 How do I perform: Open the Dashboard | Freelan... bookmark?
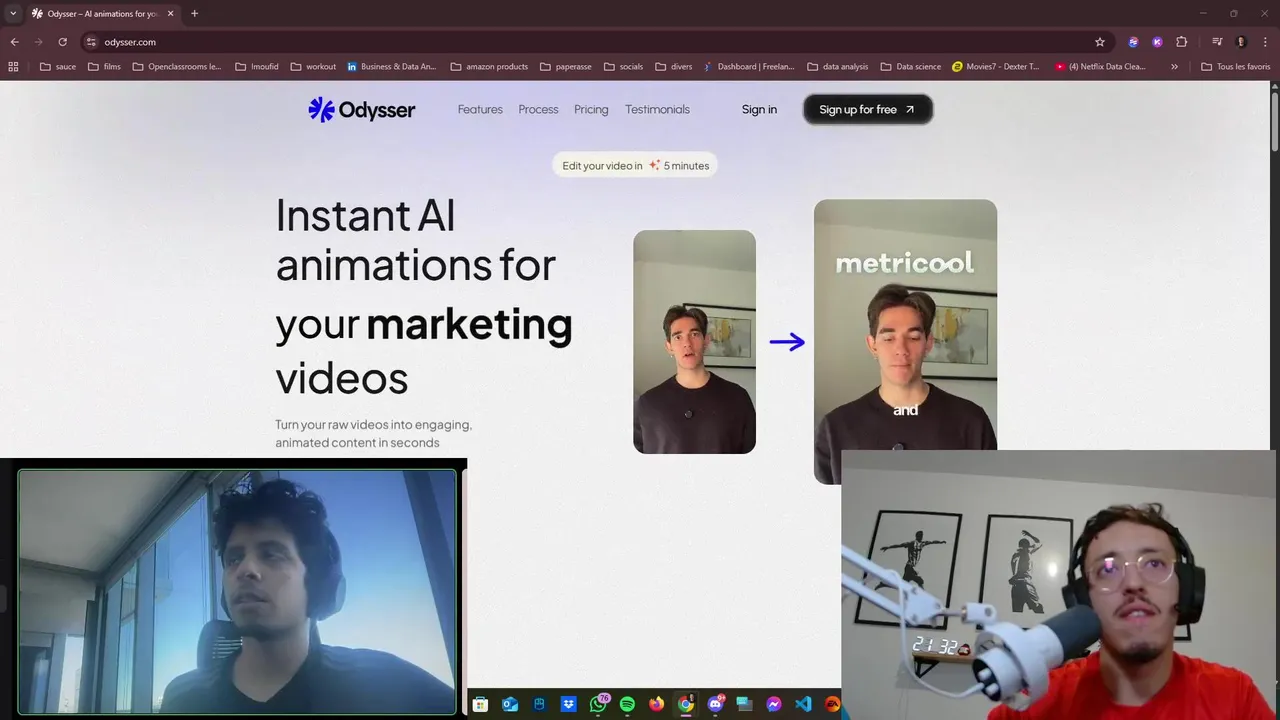[749, 67]
